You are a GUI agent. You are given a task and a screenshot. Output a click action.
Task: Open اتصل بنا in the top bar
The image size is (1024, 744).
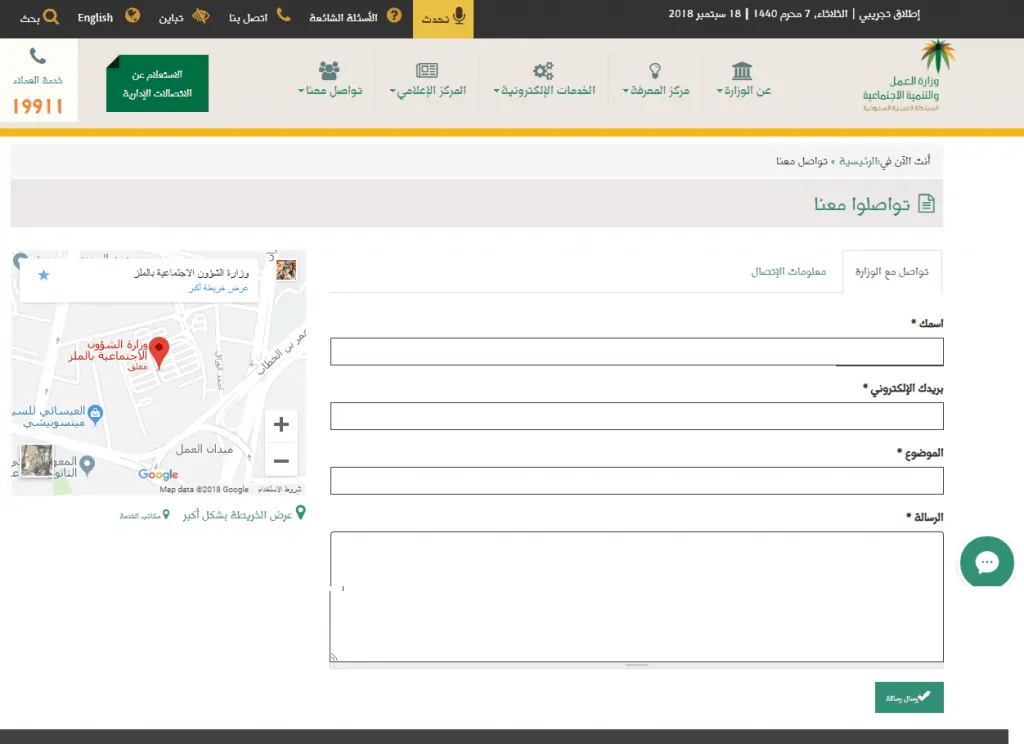[248, 18]
